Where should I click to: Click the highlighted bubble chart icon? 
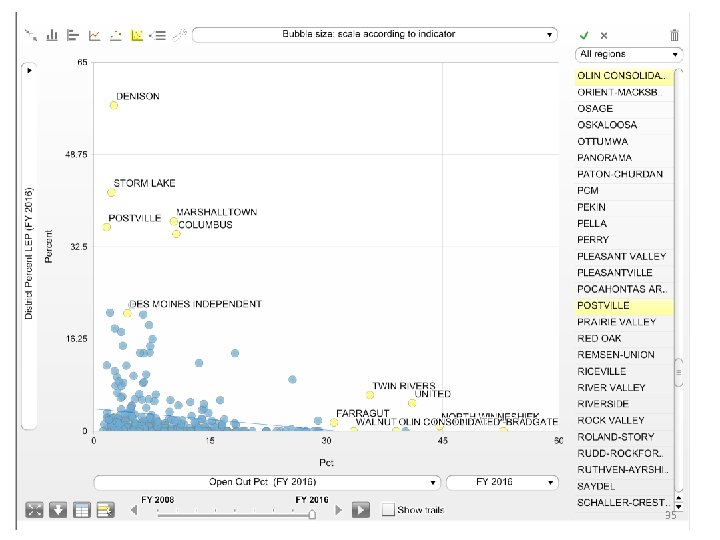coord(137,35)
